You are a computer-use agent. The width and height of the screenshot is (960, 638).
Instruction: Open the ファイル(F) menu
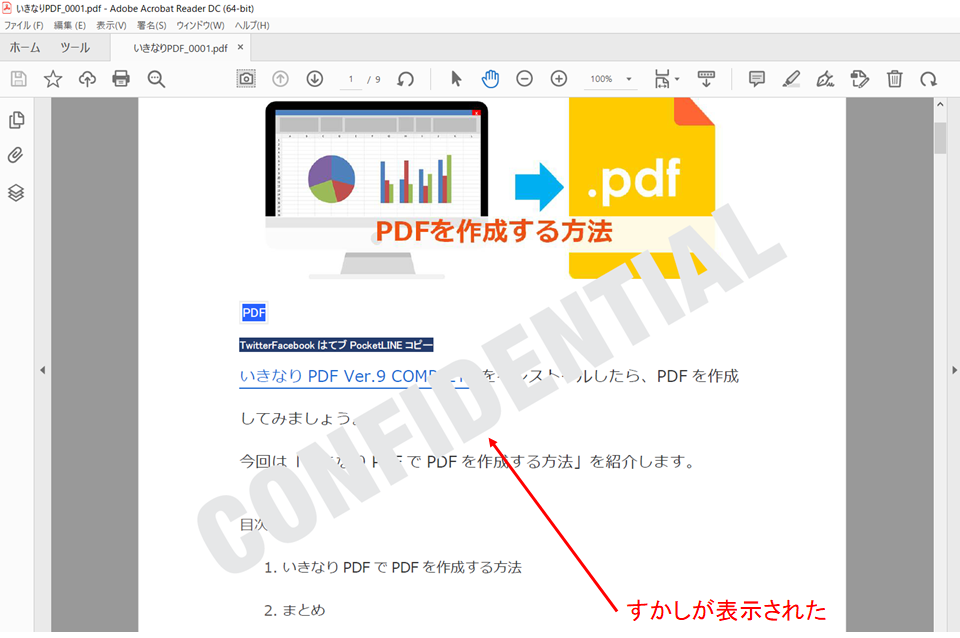click(24, 25)
